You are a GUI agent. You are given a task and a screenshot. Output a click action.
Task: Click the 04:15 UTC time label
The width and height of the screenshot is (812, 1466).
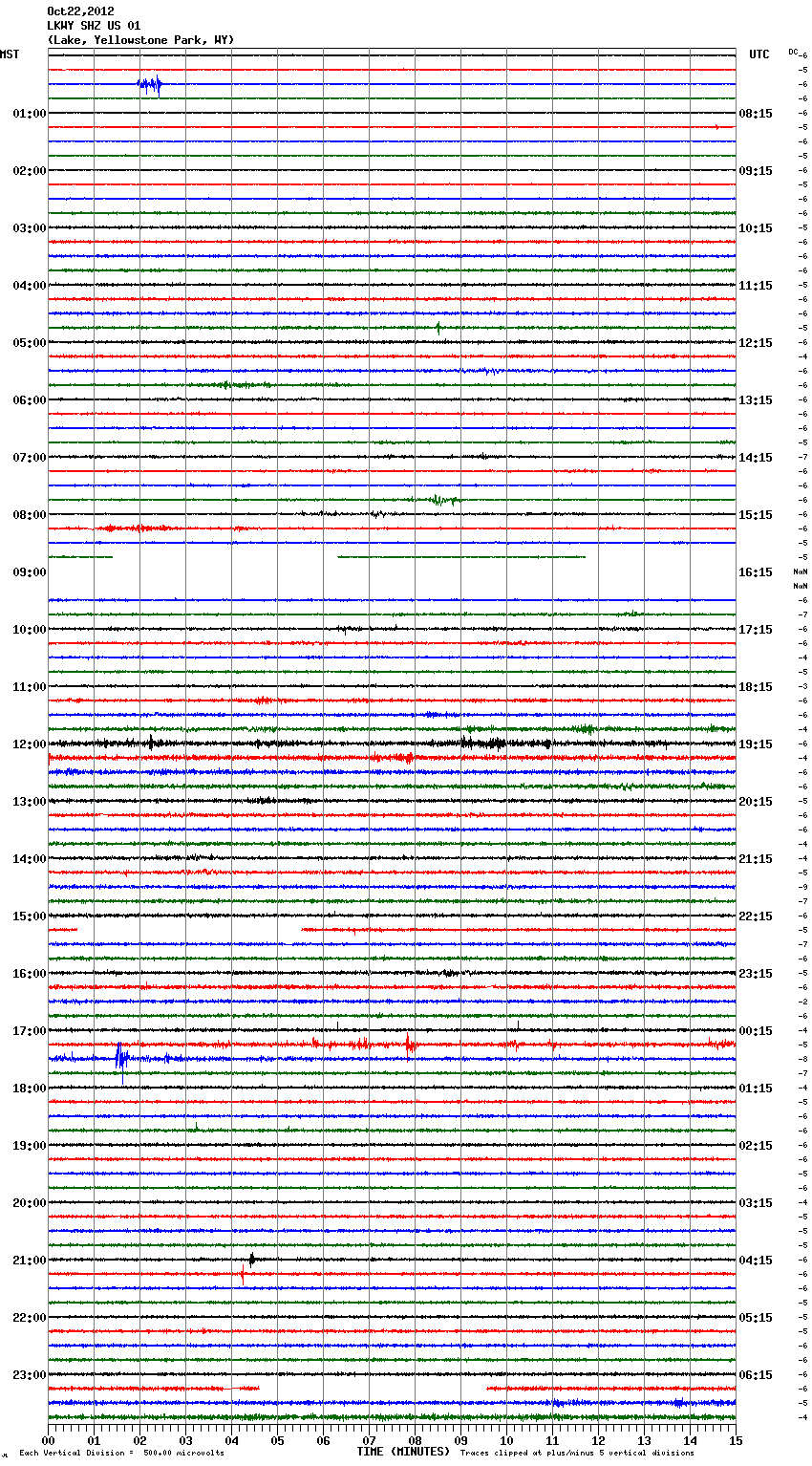coord(756,1261)
